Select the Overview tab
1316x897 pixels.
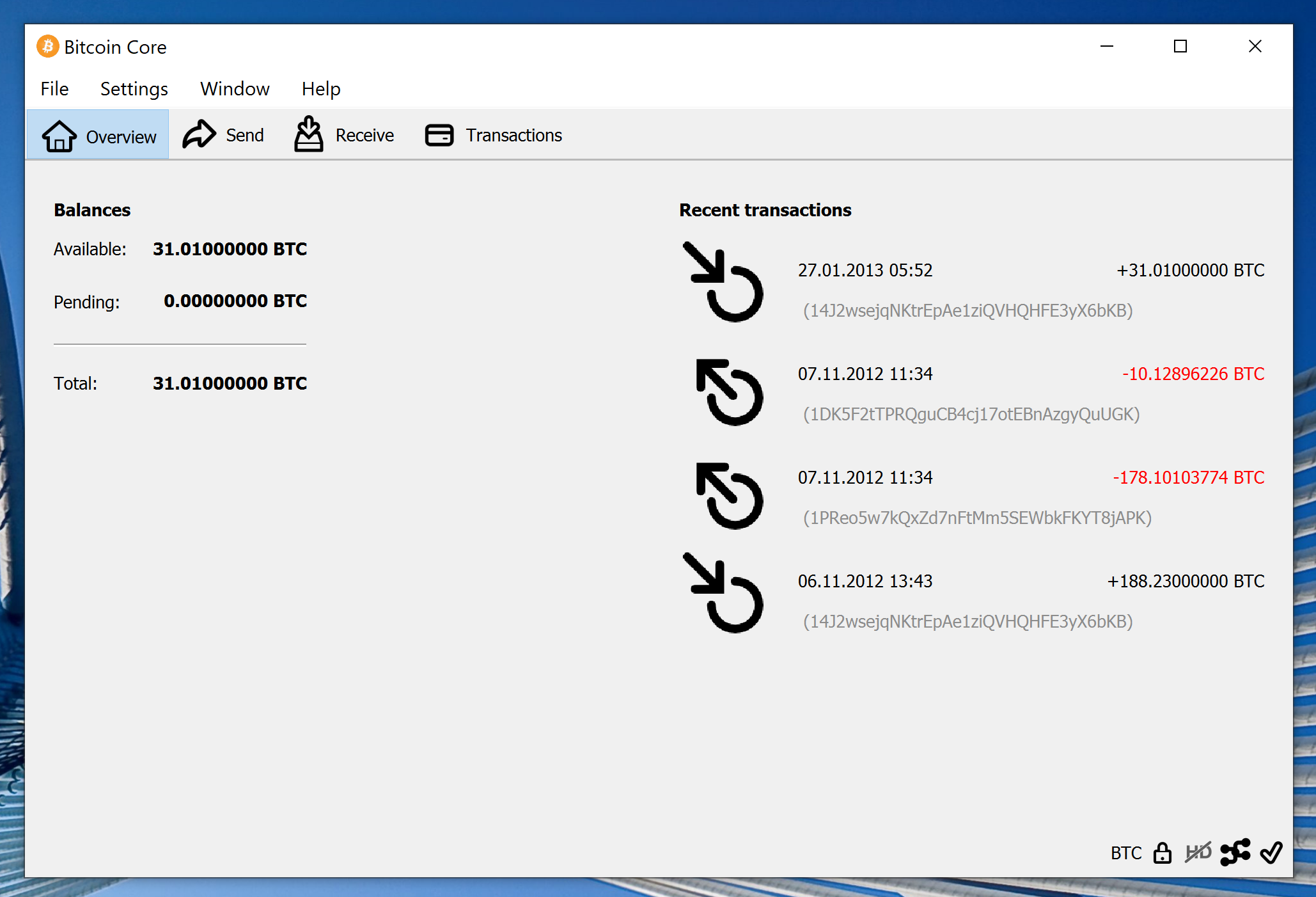click(x=98, y=135)
